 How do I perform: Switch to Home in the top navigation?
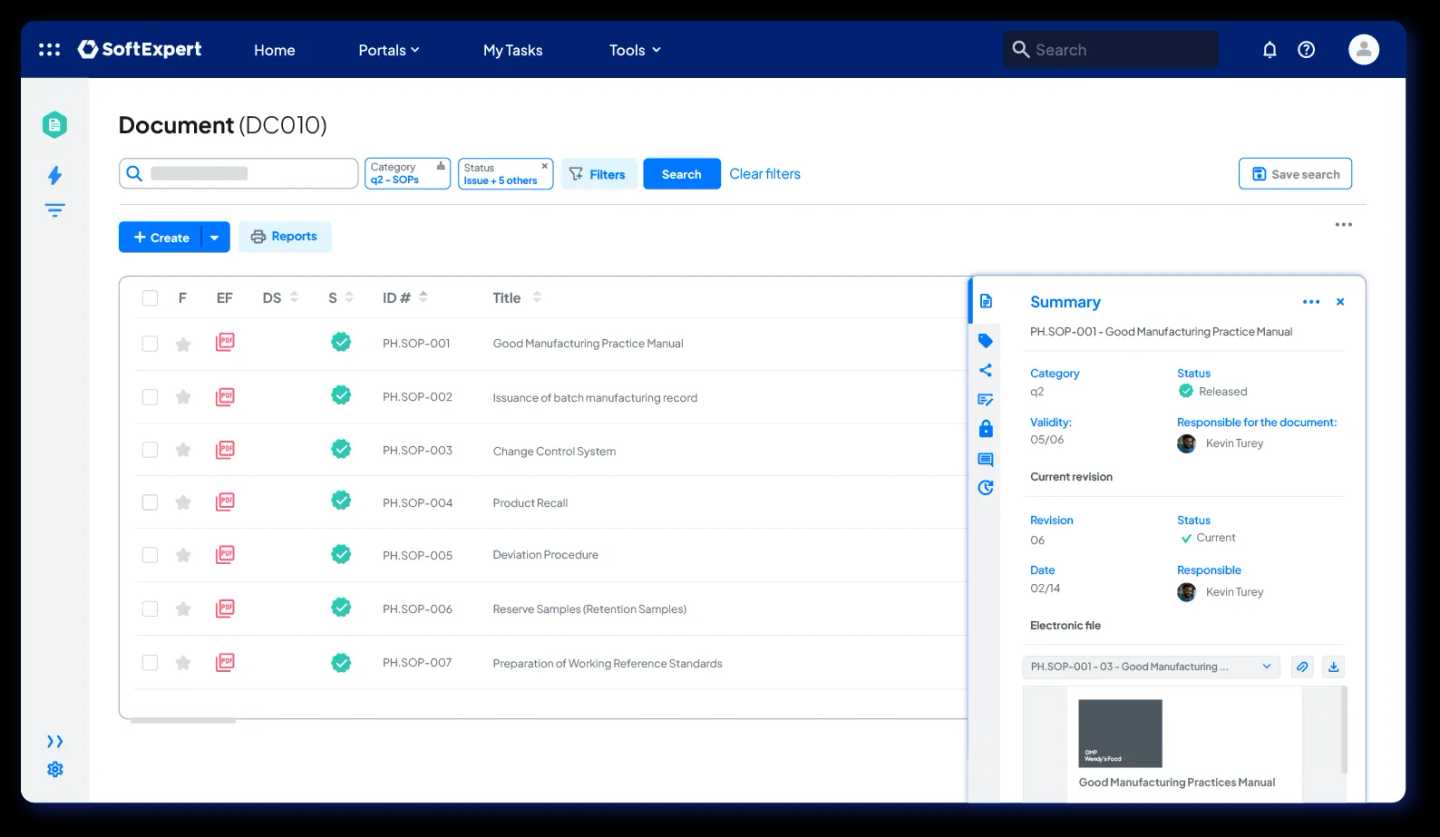coord(274,49)
